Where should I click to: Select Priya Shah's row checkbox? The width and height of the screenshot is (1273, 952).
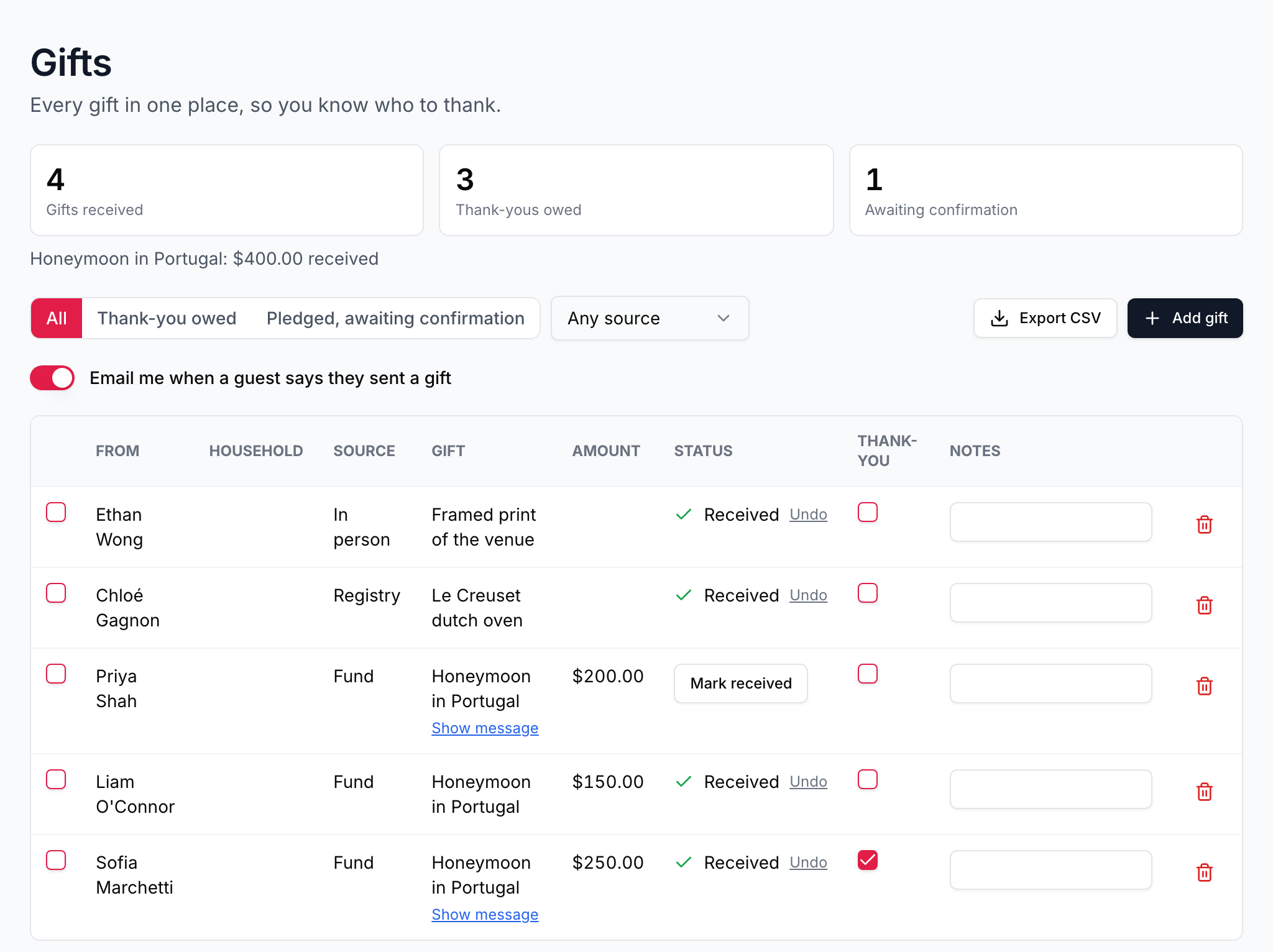coord(56,674)
